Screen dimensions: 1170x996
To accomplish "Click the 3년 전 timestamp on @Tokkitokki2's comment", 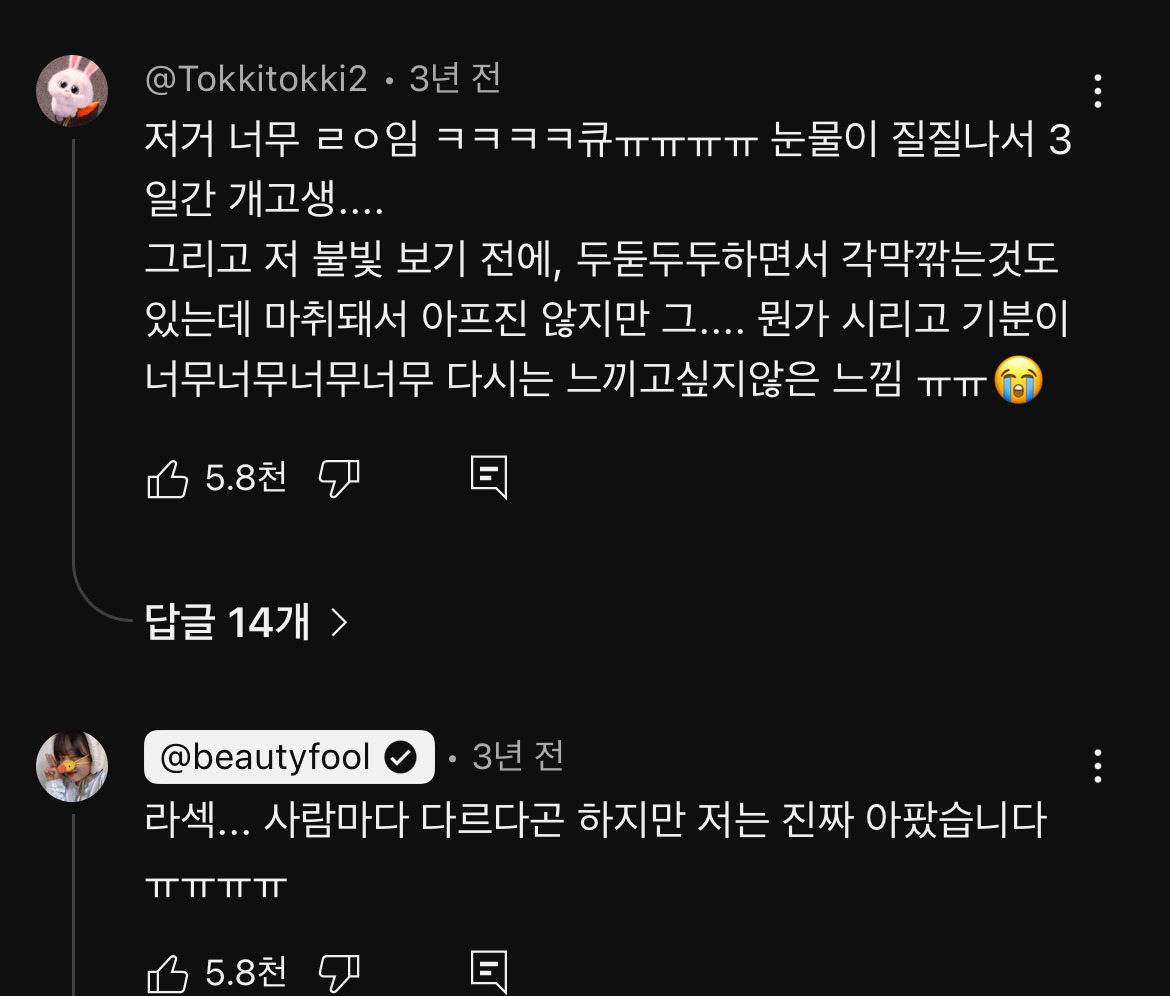I will coord(455,79).
